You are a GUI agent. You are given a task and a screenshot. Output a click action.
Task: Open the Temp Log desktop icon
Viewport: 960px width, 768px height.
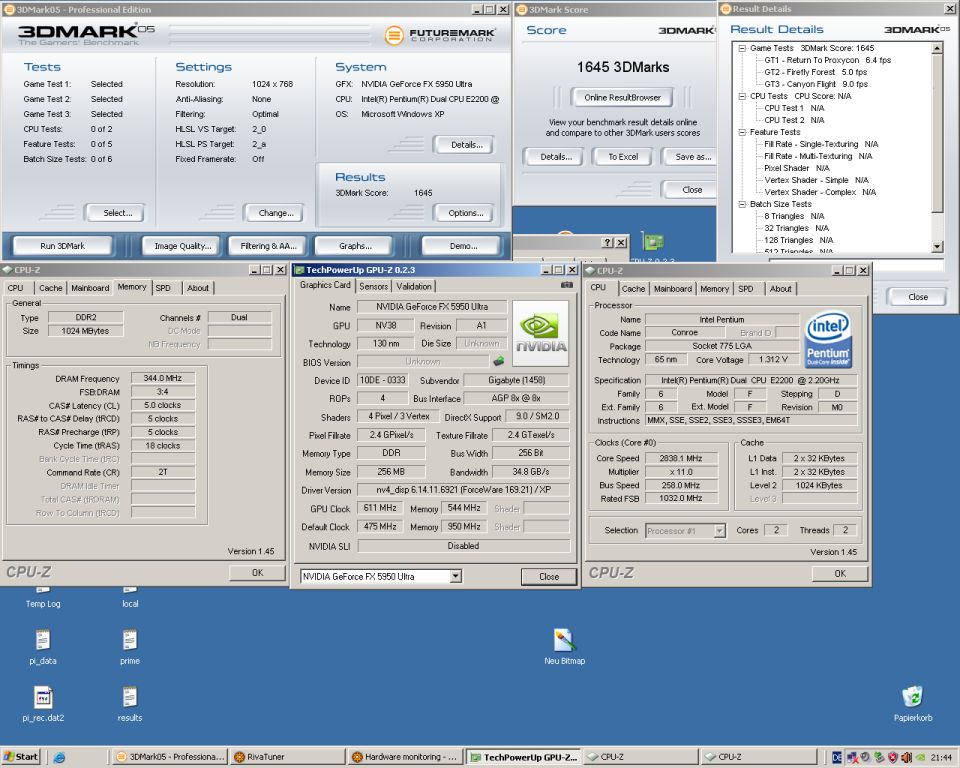(43, 598)
